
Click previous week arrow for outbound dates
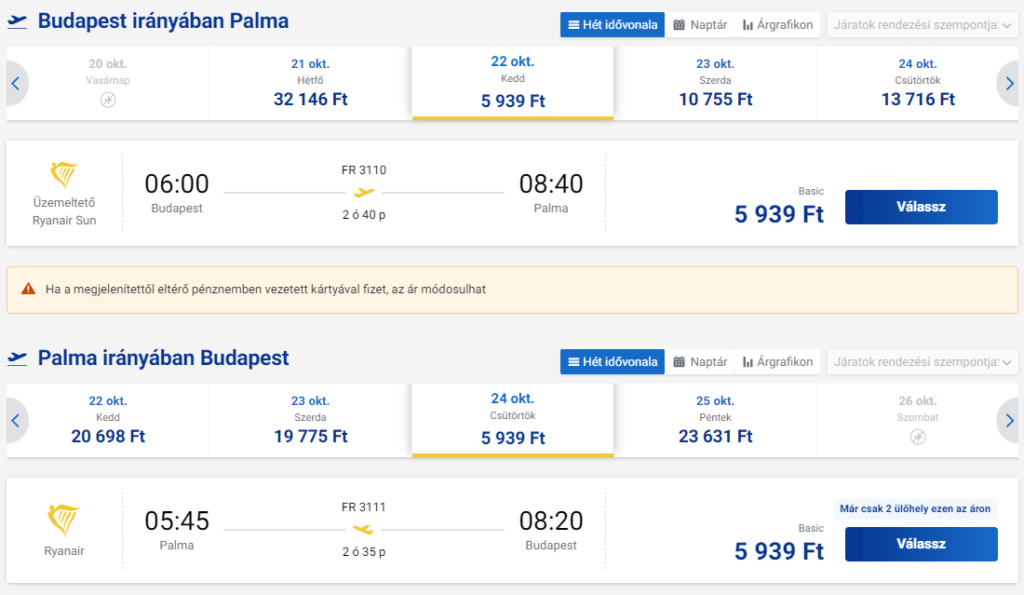pyautogui.click(x=16, y=84)
